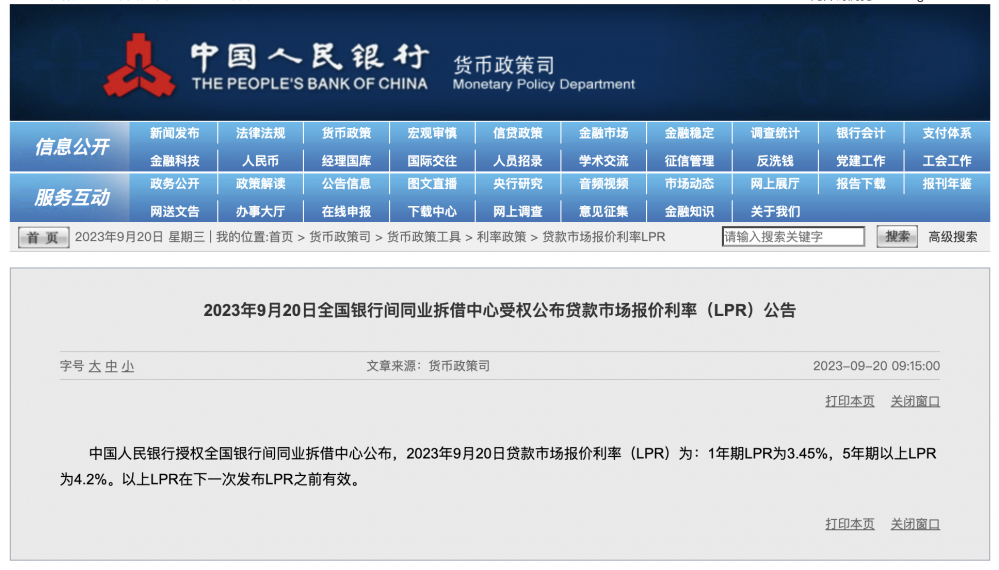This screenshot has width=999, height=570.
Task: Open 工会工作 navigation link
Action: pyautogui.click(x=947, y=161)
